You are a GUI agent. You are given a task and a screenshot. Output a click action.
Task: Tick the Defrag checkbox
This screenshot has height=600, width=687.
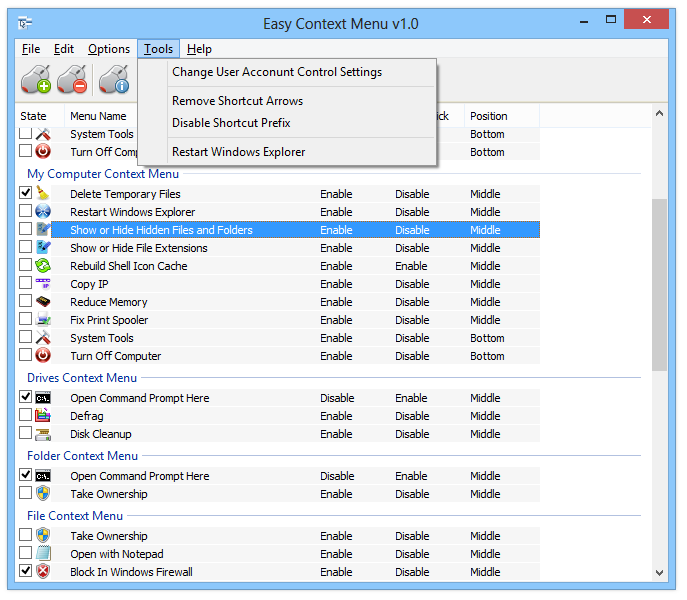[25, 414]
